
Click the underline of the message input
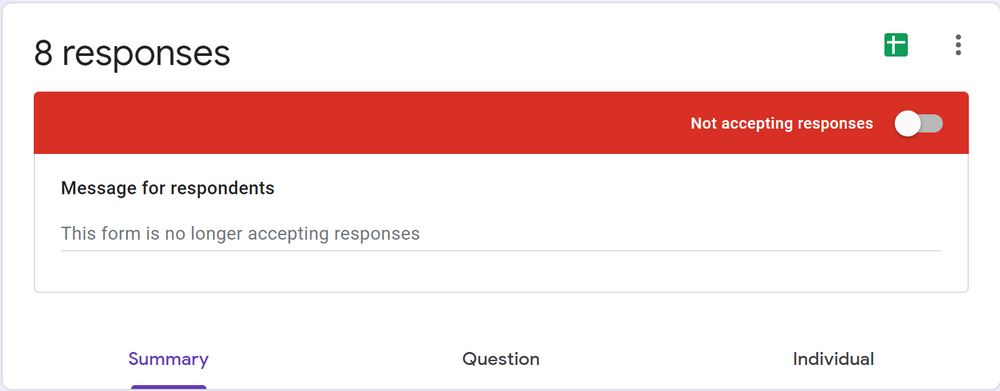(501, 251)
